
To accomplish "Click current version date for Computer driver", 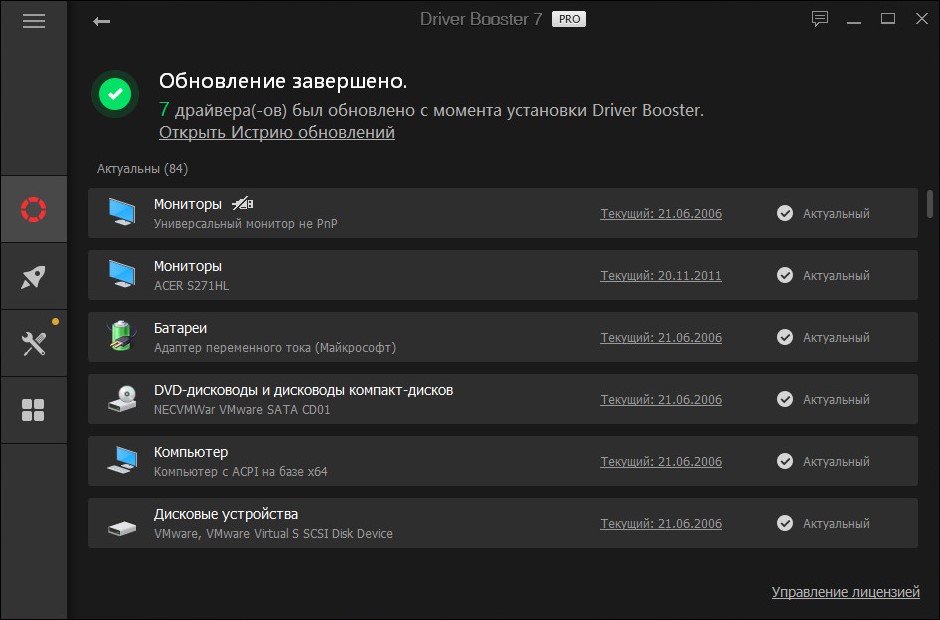I will [660, 461].
